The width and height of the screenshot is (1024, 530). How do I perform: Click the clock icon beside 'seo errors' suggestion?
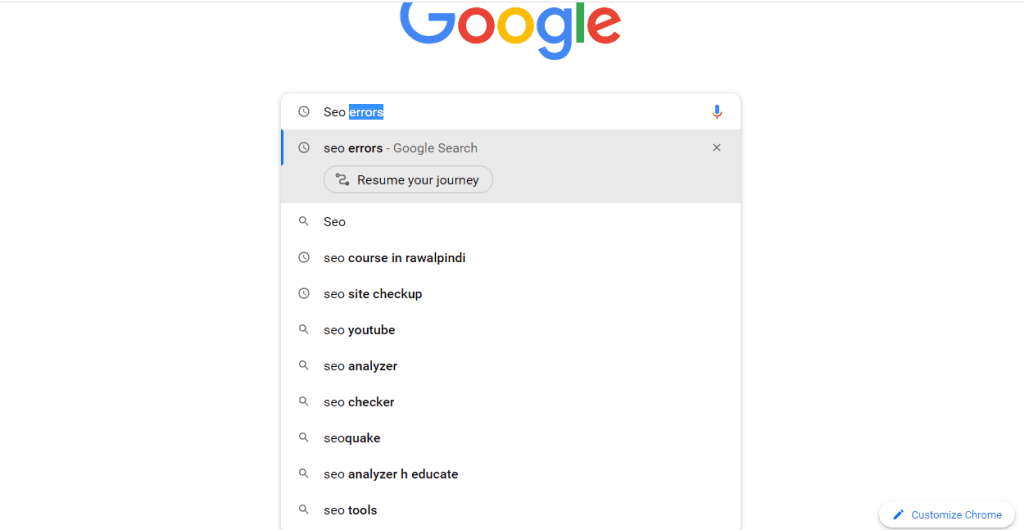[304, 148]
